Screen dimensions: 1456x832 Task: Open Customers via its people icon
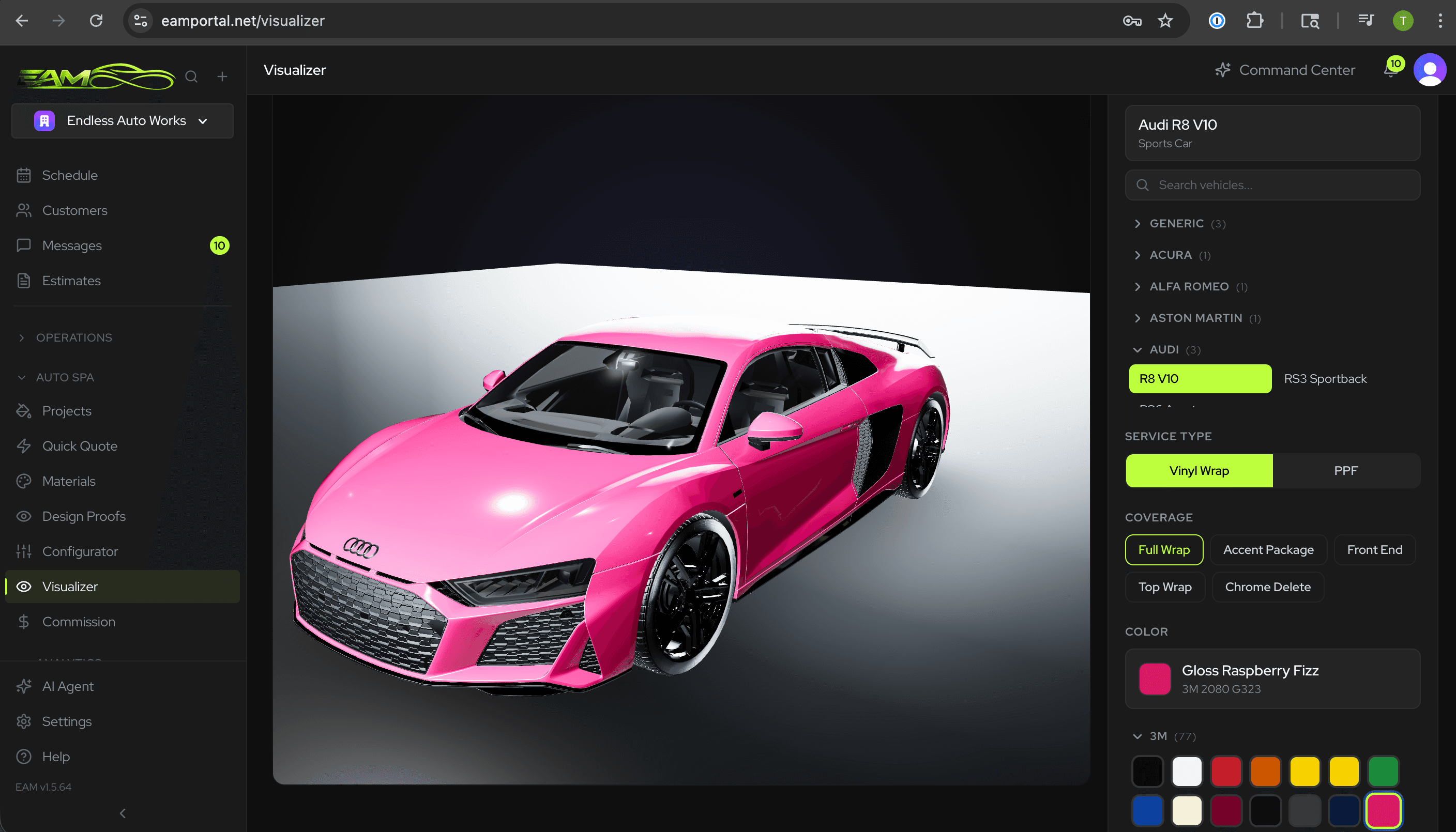(23, 210)
